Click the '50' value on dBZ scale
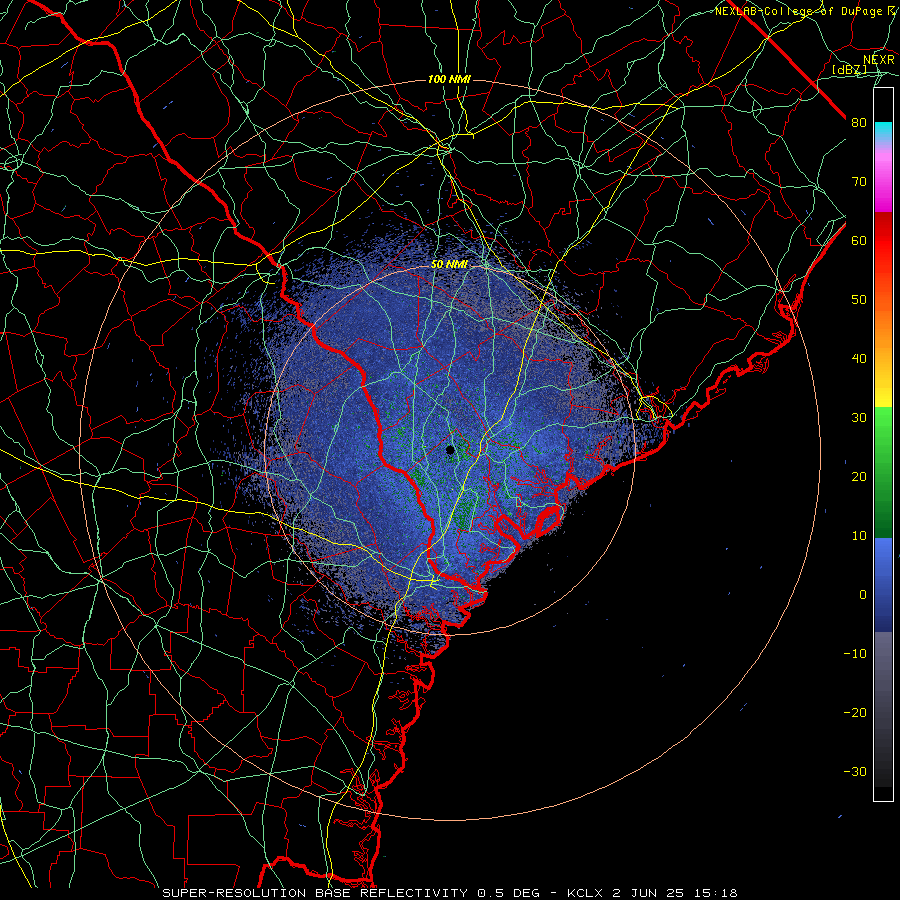The width and height of the screenshot is (900, 900). point(859,300)
